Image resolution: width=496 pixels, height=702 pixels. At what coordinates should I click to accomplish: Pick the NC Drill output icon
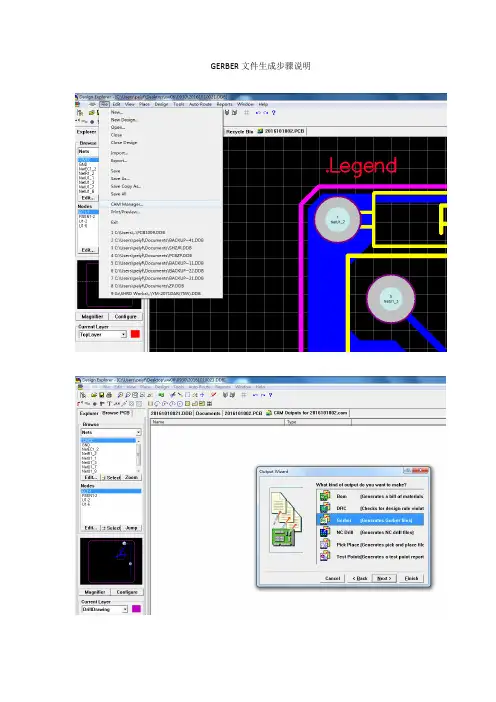point(325,532)
